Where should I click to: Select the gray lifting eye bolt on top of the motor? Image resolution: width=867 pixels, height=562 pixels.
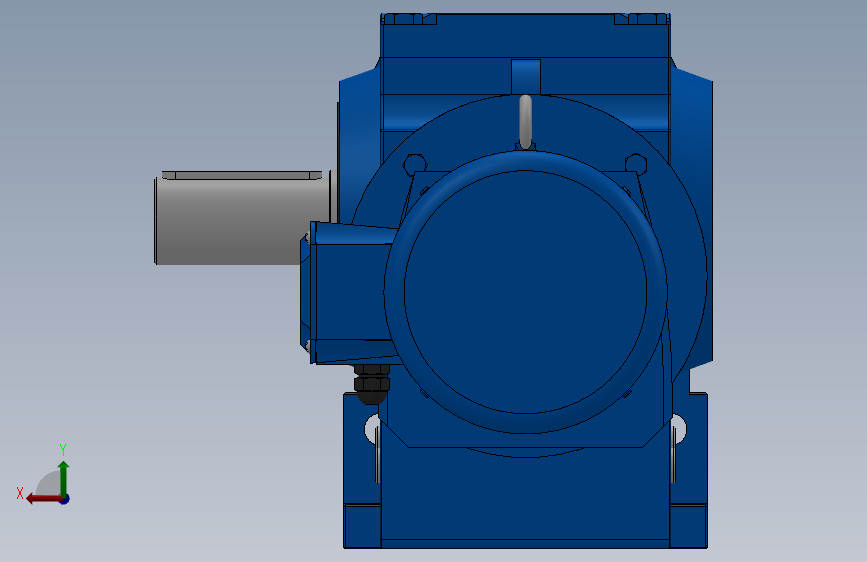526,122
